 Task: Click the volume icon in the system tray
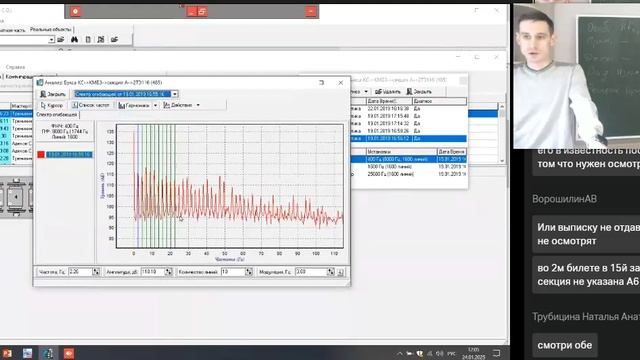coord(440,353)
